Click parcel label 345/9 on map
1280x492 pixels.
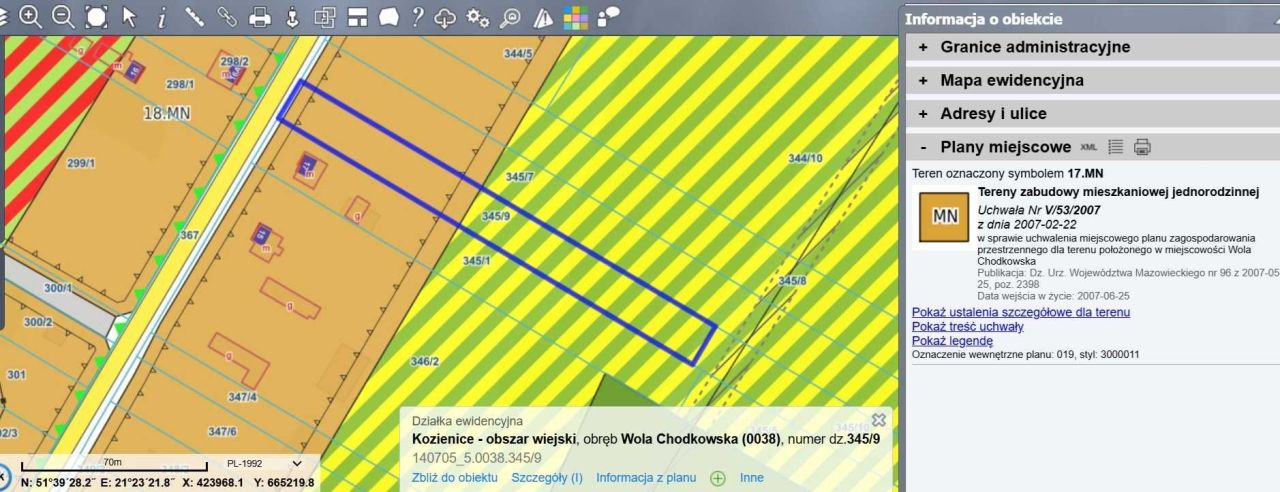tap(496, 216)
